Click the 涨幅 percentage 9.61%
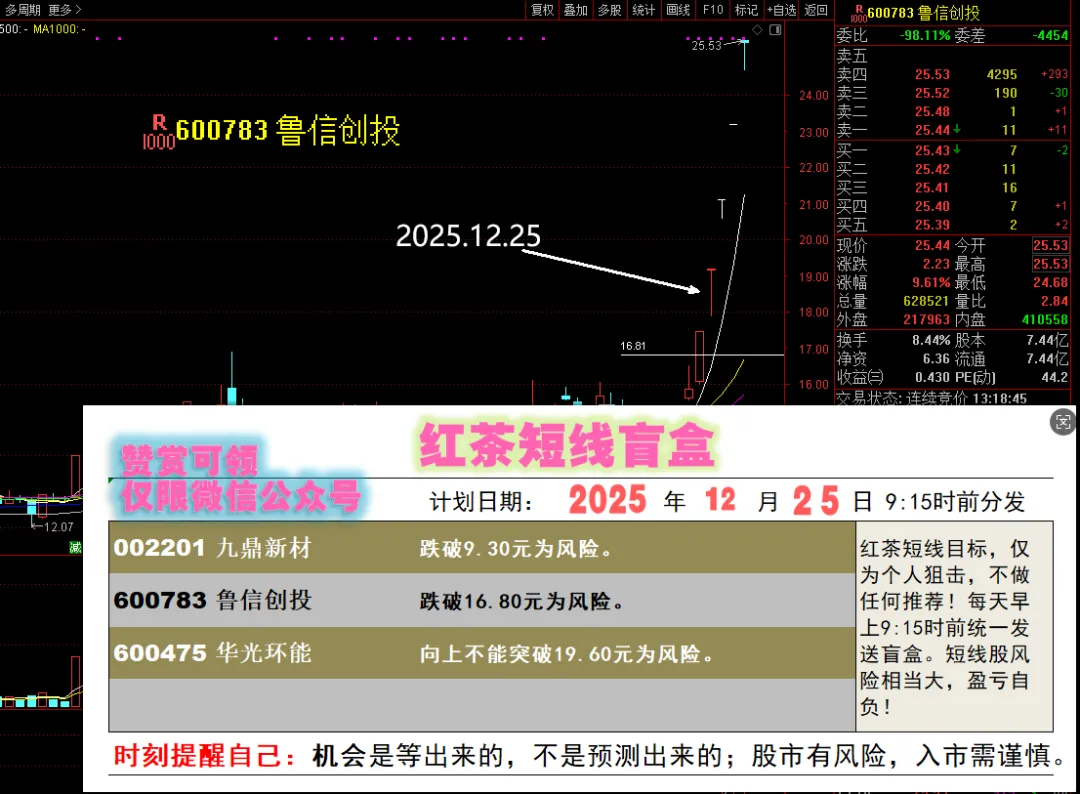Screen dimensions: 1080x794 [x=931, y=283]
